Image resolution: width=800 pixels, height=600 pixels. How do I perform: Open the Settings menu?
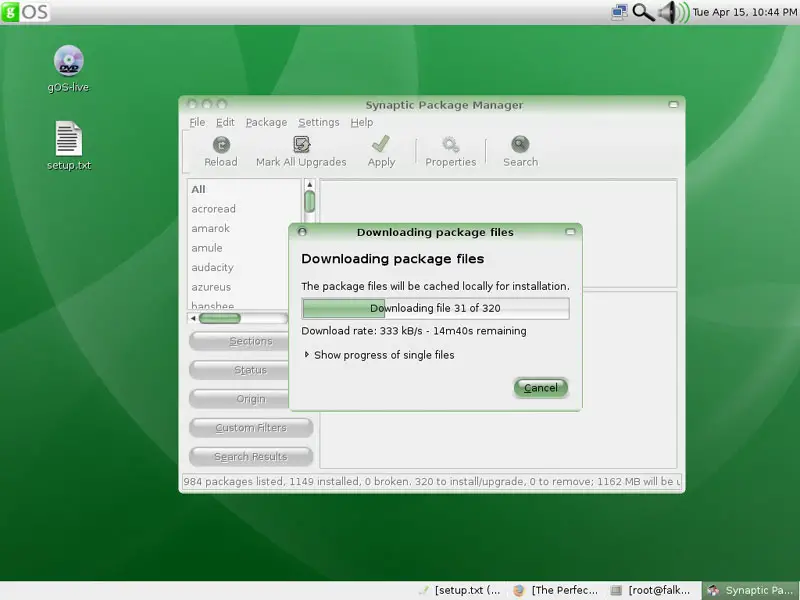pyautogui.click(x=318, y=122)
